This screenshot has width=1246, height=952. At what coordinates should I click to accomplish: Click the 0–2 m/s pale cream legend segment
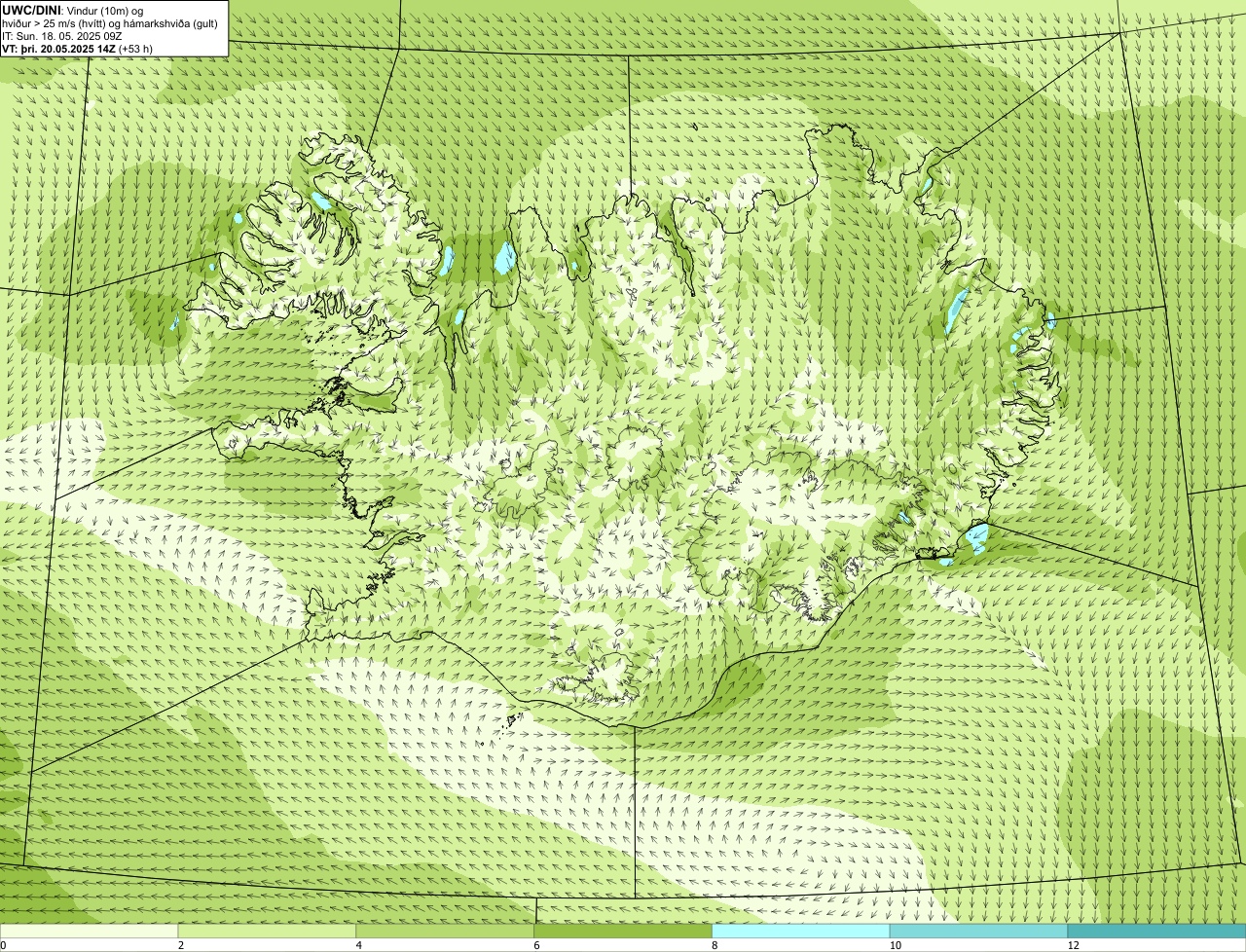tap(90, 932)
